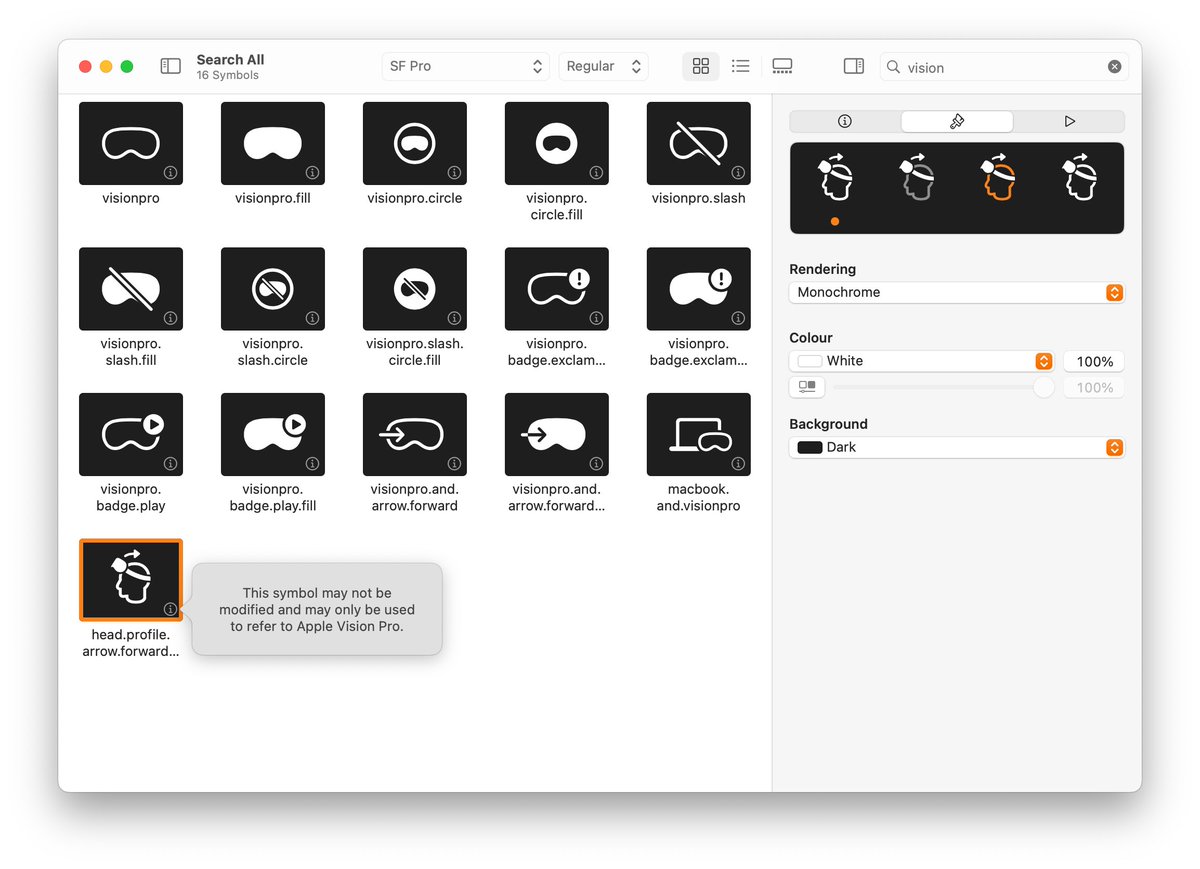Select the visionpro.slash.circle symbol
Viewport: 1200px width, 869px height.
pyautogui.click(x=273, y=289)
